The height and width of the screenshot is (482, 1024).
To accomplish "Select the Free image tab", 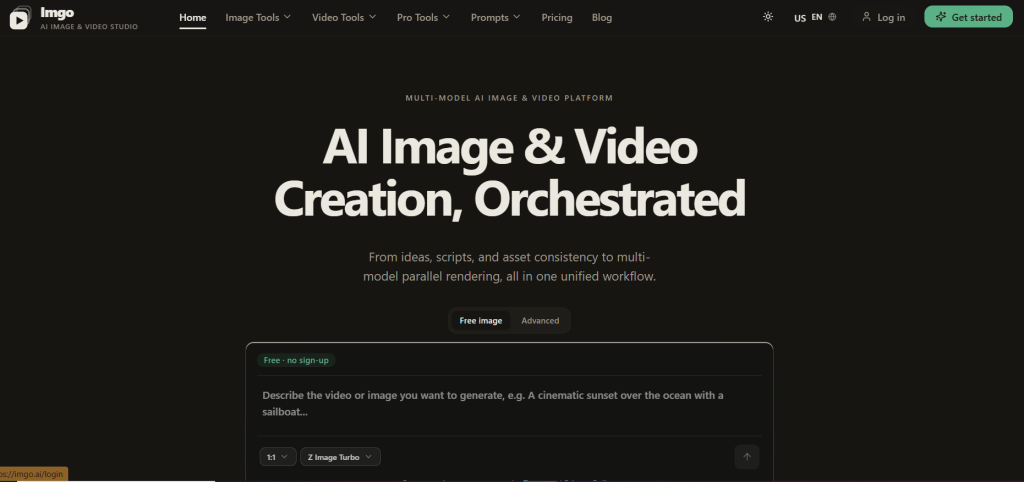I will 481,321.
